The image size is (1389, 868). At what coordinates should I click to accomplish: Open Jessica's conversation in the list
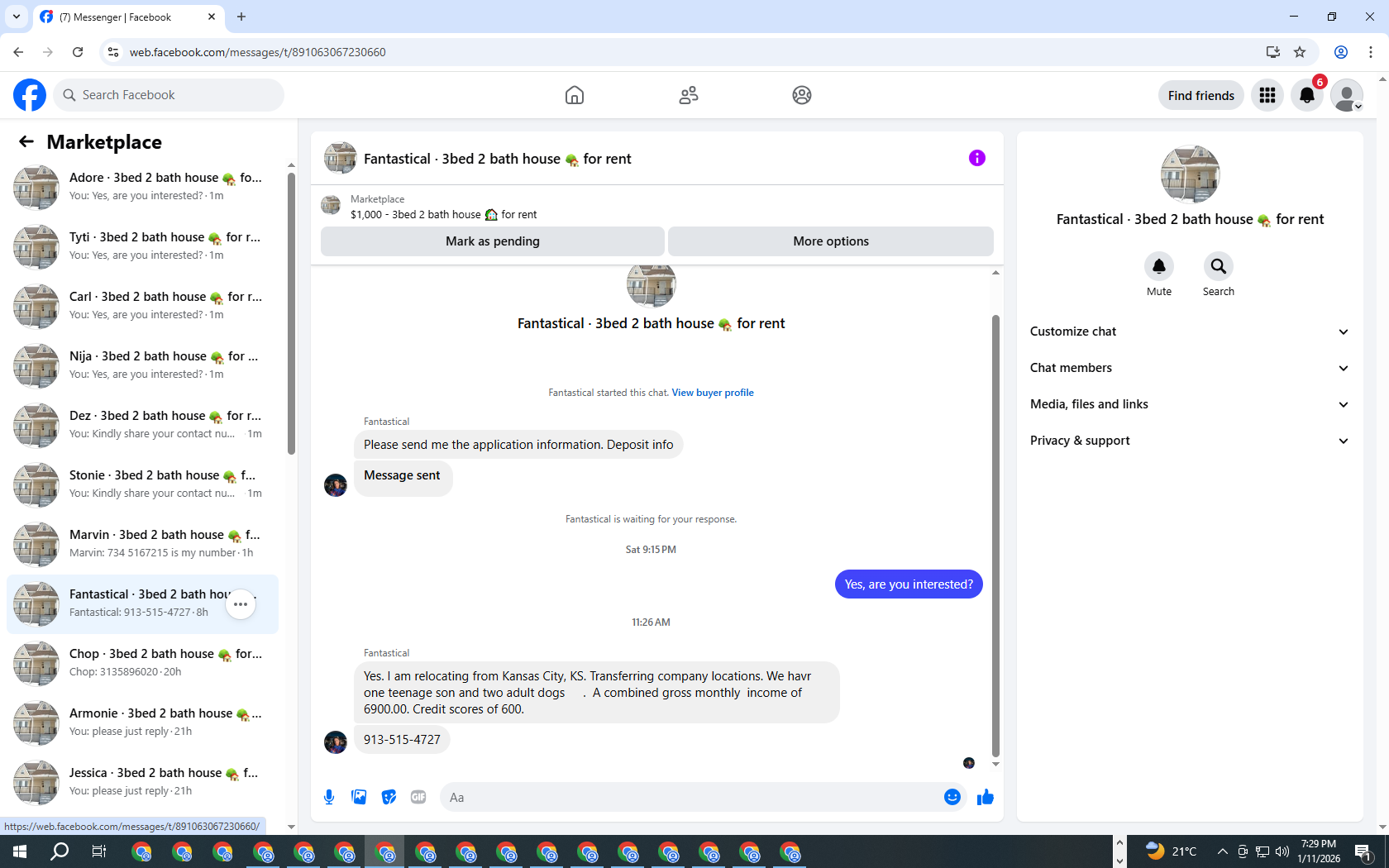tap(142, 782)
